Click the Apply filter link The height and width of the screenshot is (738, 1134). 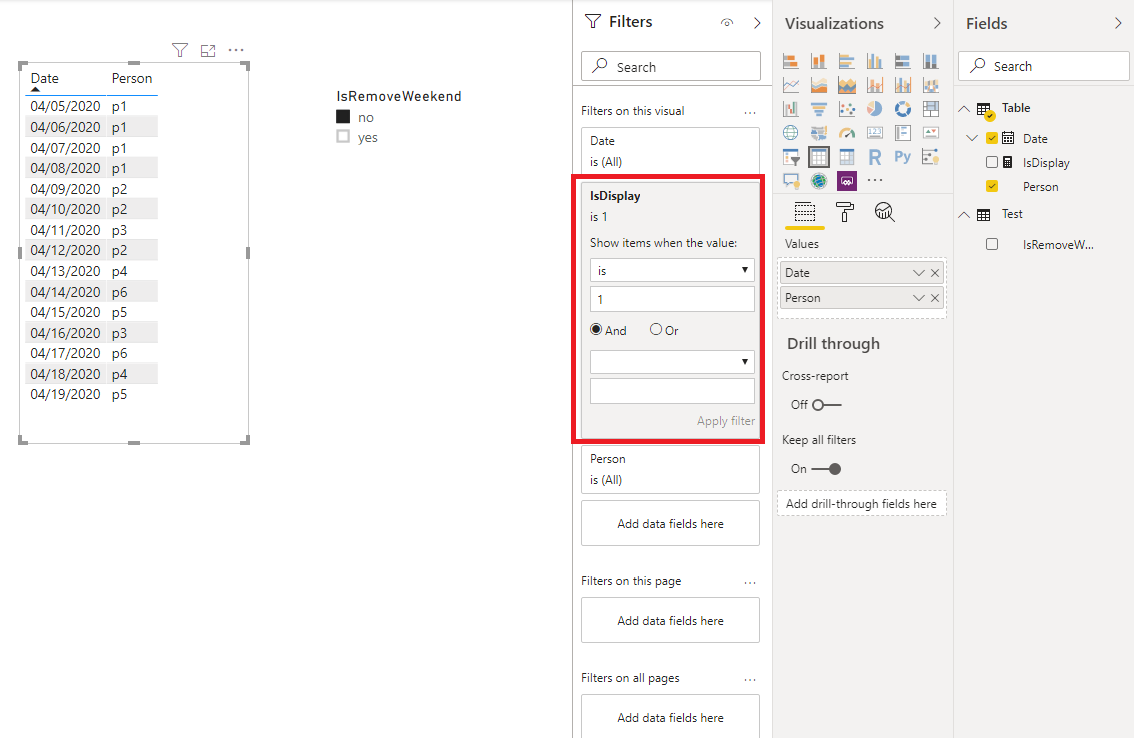click(x=725, y=421)
